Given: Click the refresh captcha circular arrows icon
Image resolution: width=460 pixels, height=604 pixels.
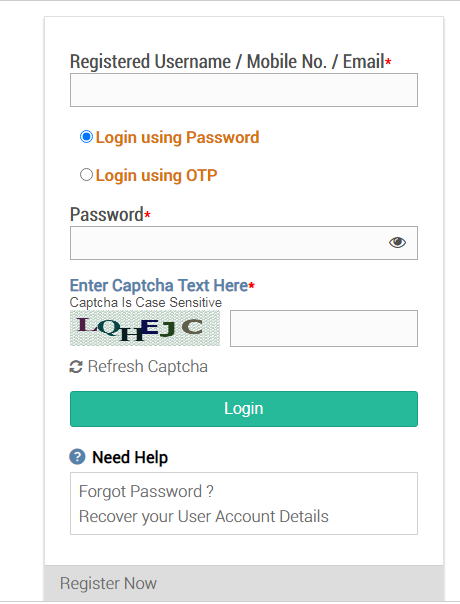Looking at the screenshot, I should (76, 367).
